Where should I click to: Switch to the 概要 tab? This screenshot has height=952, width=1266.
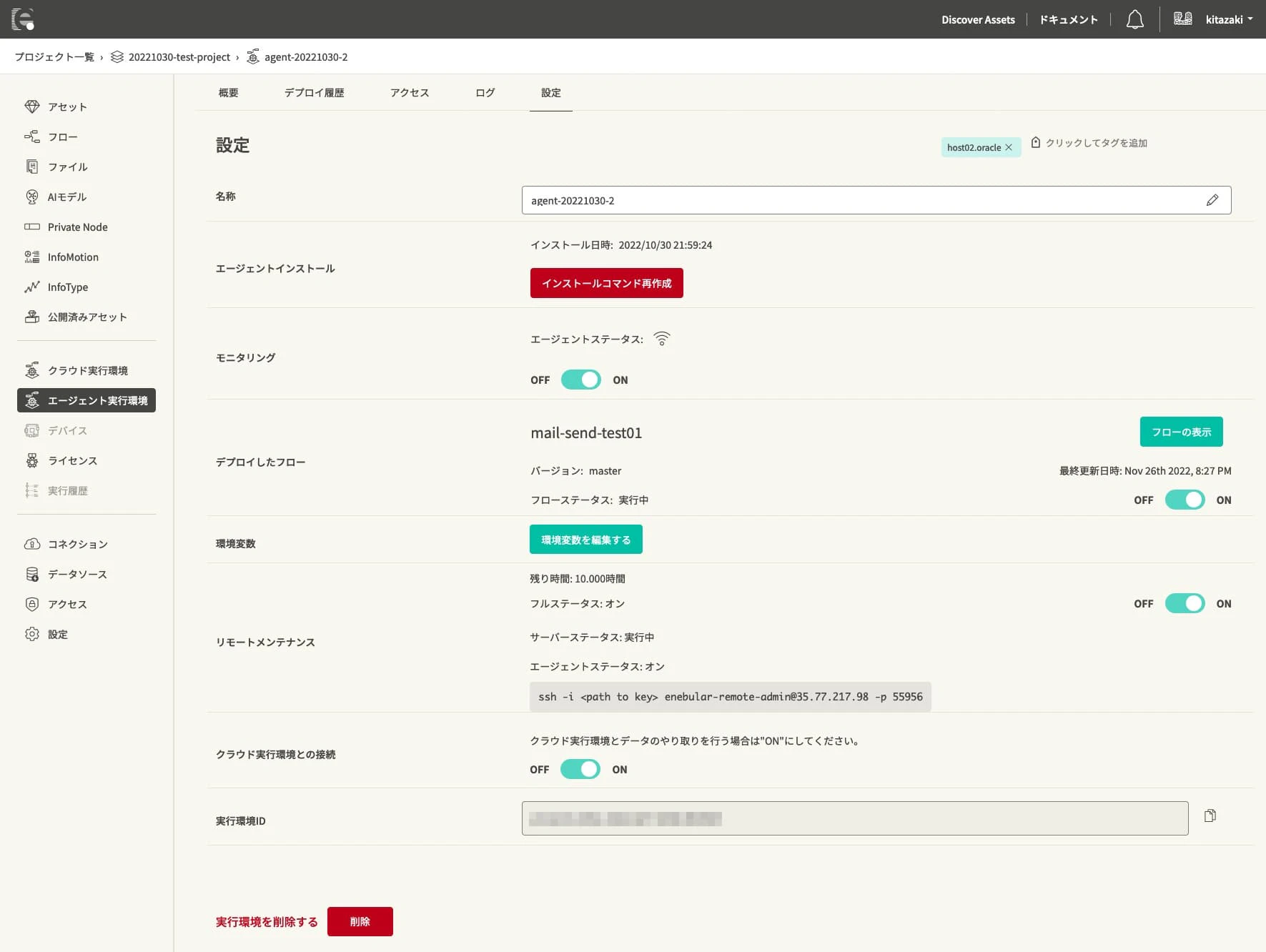point(229,93)
